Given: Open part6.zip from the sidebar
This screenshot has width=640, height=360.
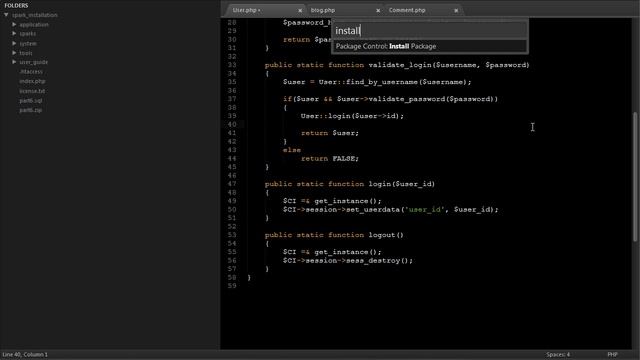Looking at the screenshot, I should click(31, 110).
